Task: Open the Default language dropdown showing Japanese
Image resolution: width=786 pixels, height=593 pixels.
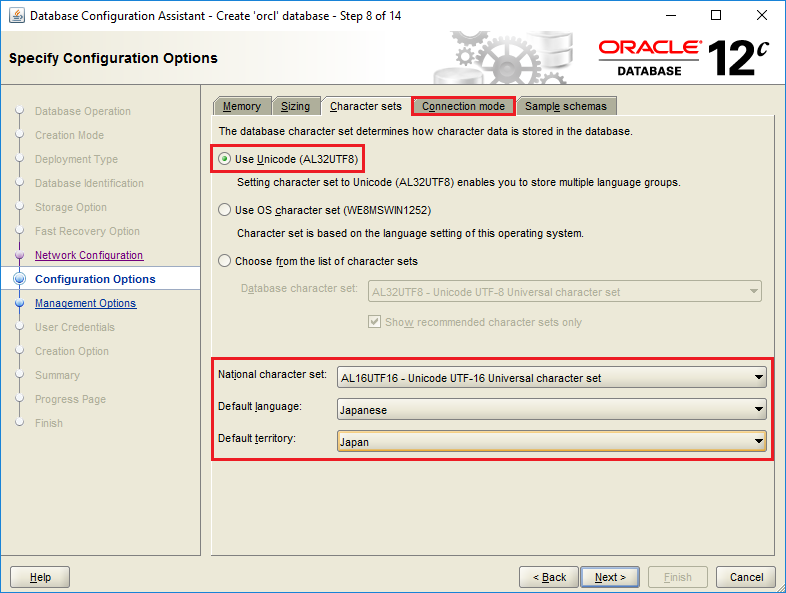Action: [x=551, y=410]
